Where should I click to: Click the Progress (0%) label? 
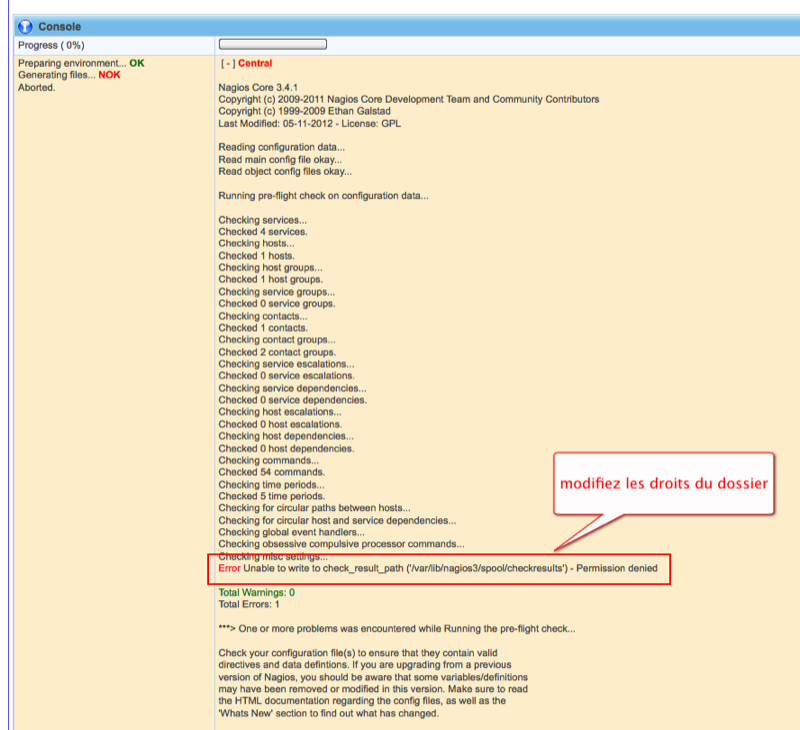[50, 45]
